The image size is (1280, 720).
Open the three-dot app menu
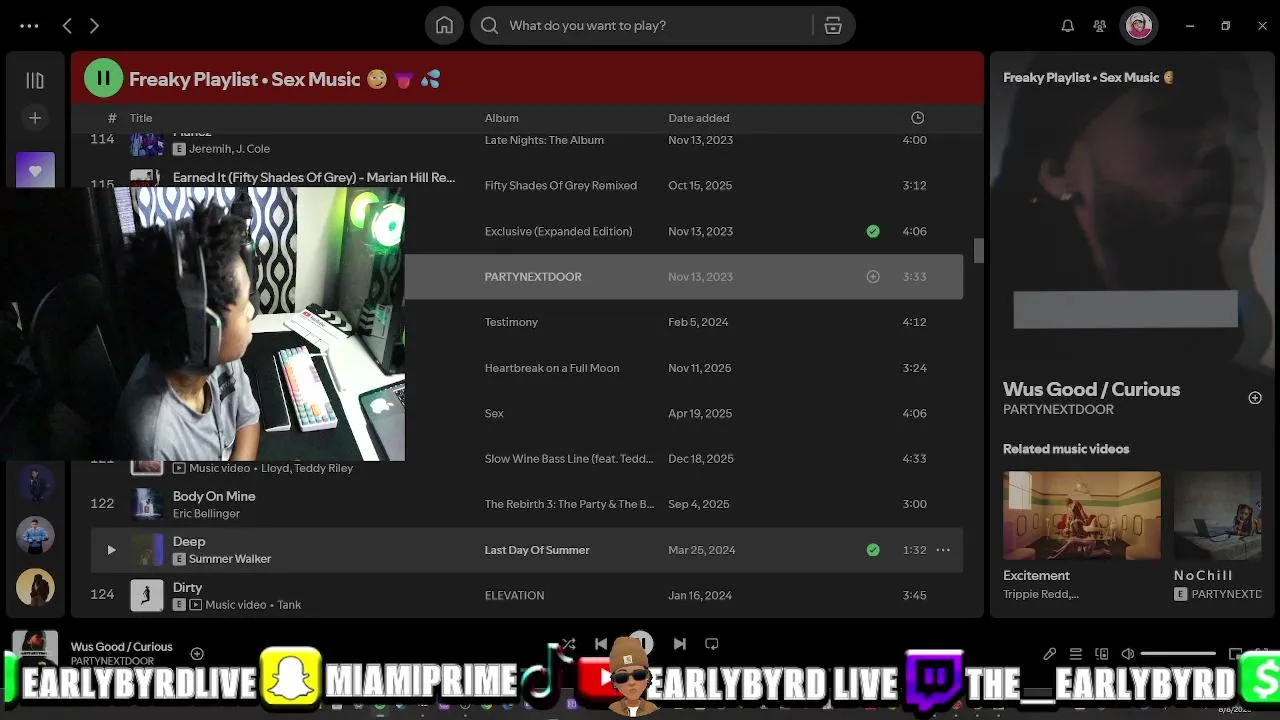pos(29,26)
